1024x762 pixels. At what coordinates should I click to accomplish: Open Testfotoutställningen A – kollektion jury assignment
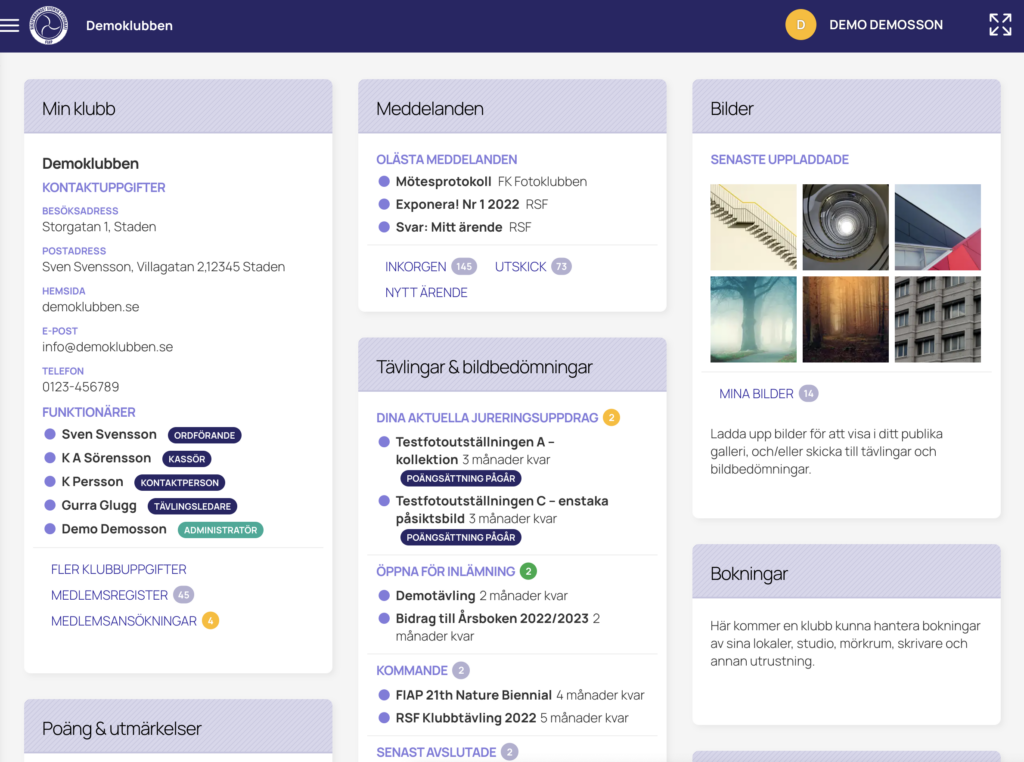tap(475, 451)
